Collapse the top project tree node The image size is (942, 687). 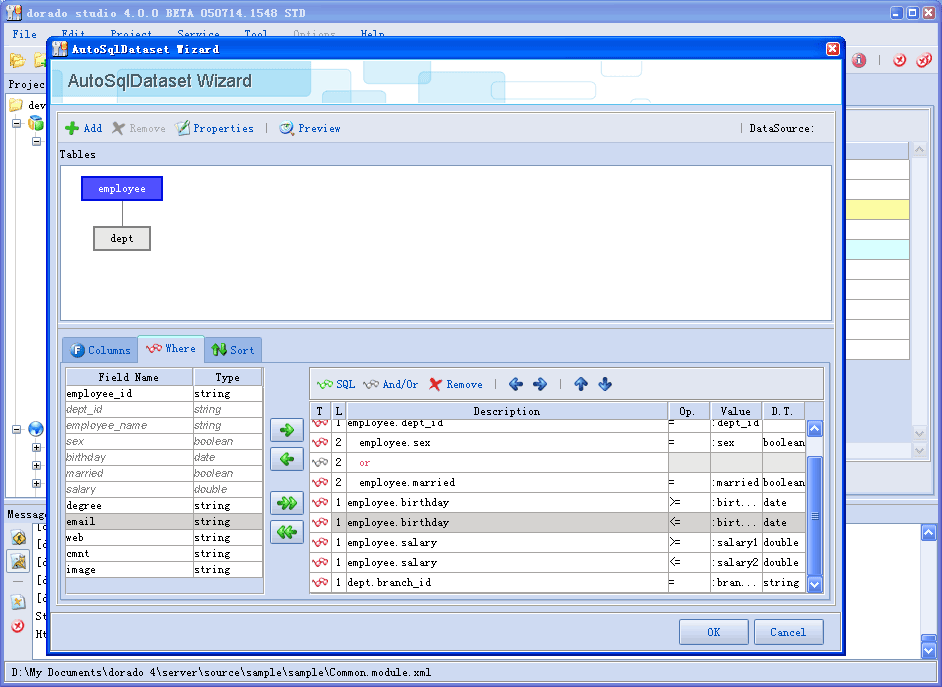pos(17,124)
